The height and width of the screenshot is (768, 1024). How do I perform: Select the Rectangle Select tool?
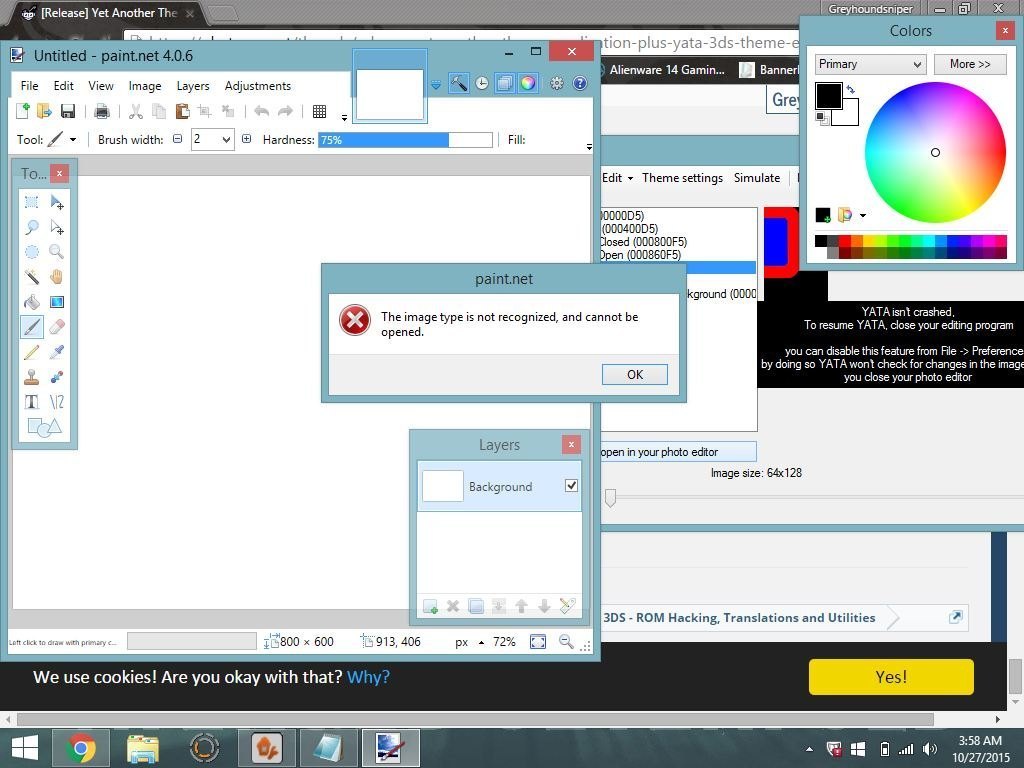coord(31,202)
